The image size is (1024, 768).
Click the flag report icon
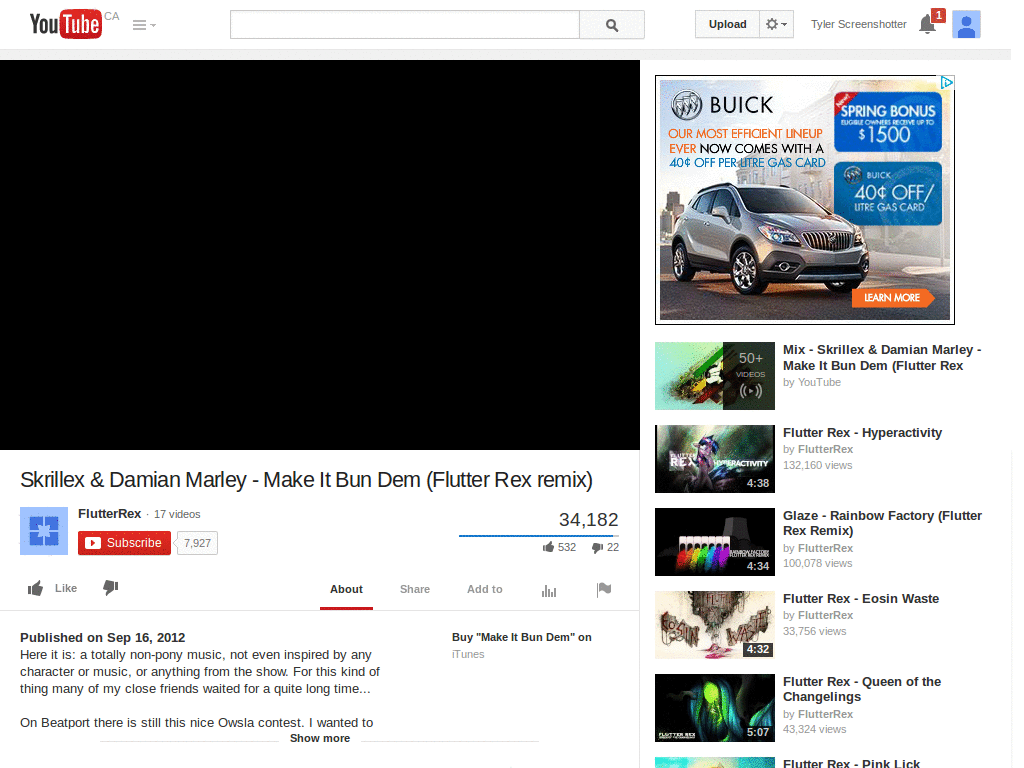pyautogui.click(x=604, y=590)
